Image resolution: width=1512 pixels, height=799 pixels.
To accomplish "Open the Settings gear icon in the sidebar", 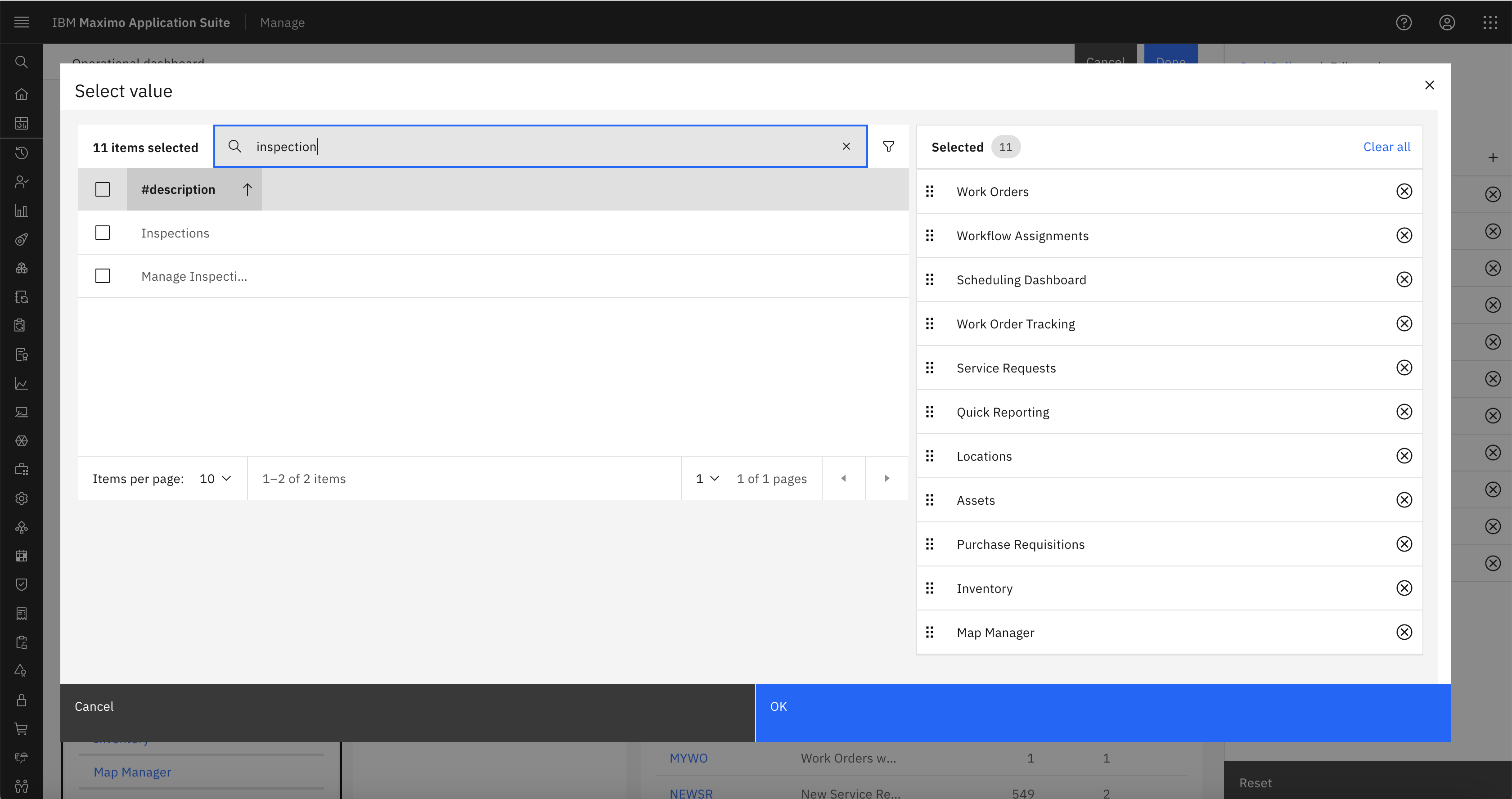I will pos(21,498).
